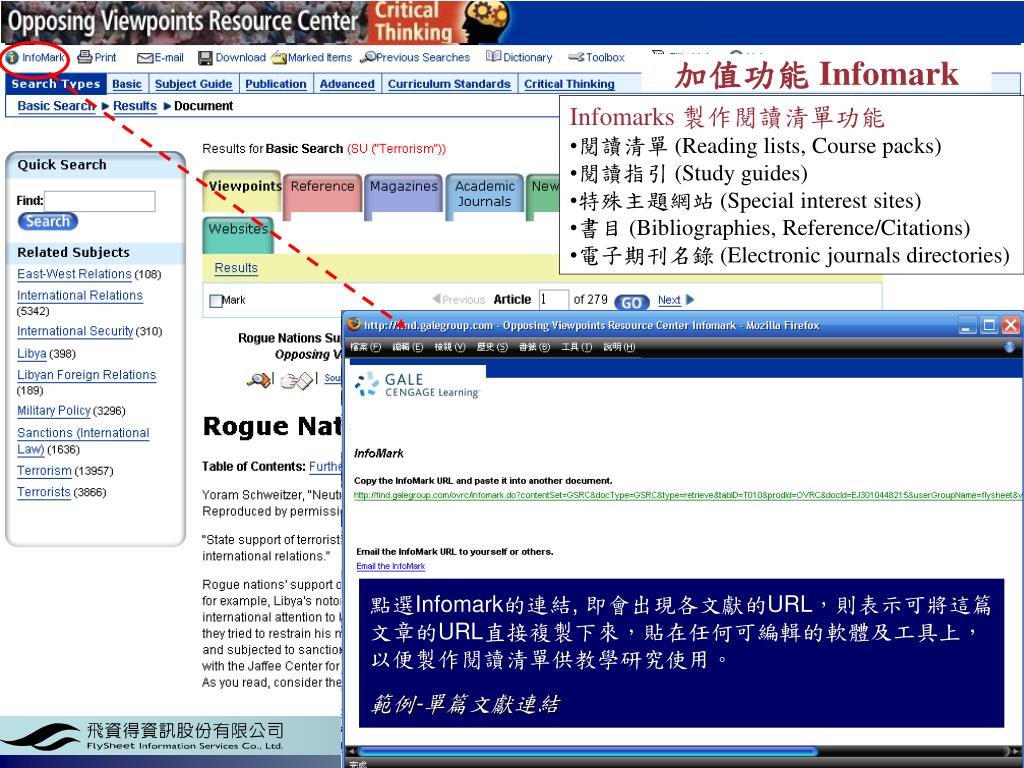Click the hand-pointing icon below the article title
This screenshot has height=768, width=1024.
[297, 380]
